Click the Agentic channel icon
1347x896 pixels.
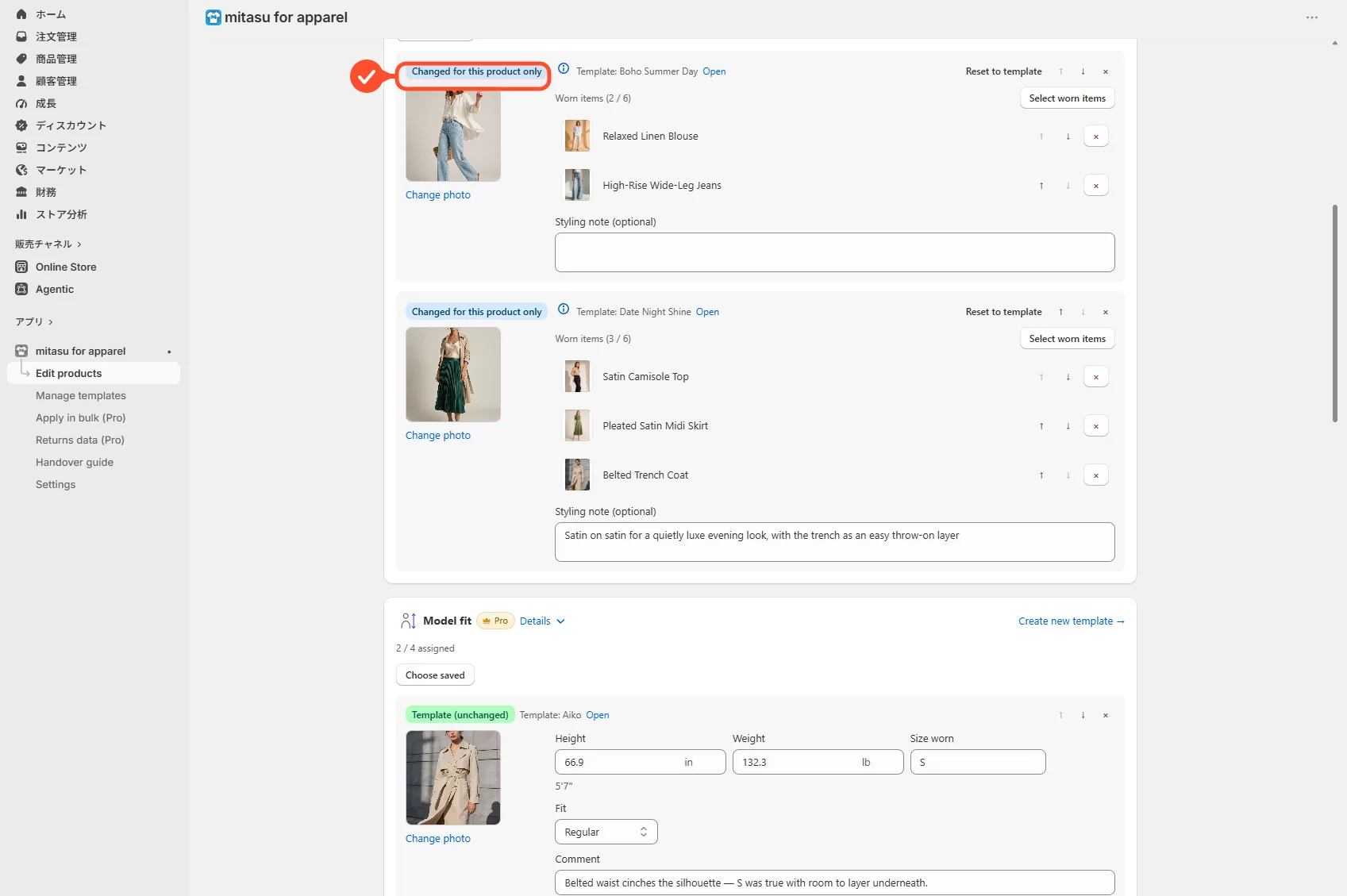tap(21, 289)
